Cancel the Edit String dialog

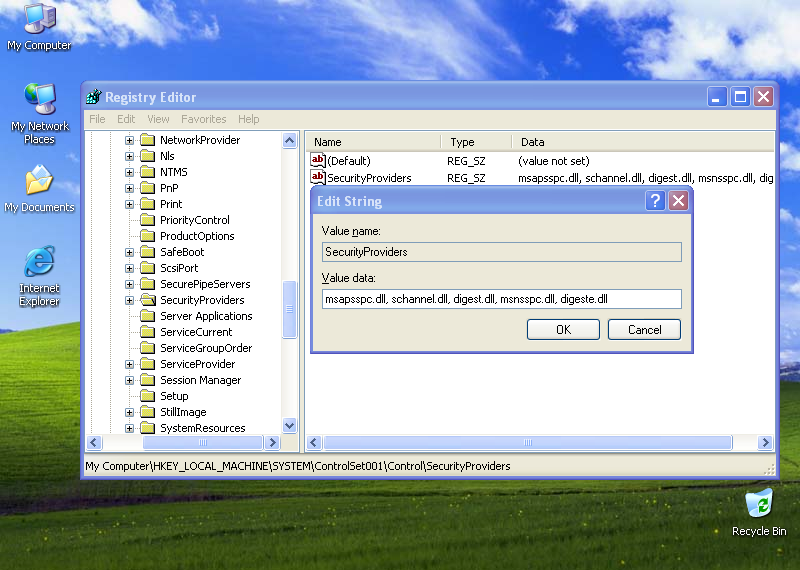pyautogui.click(x=644, y=330)
